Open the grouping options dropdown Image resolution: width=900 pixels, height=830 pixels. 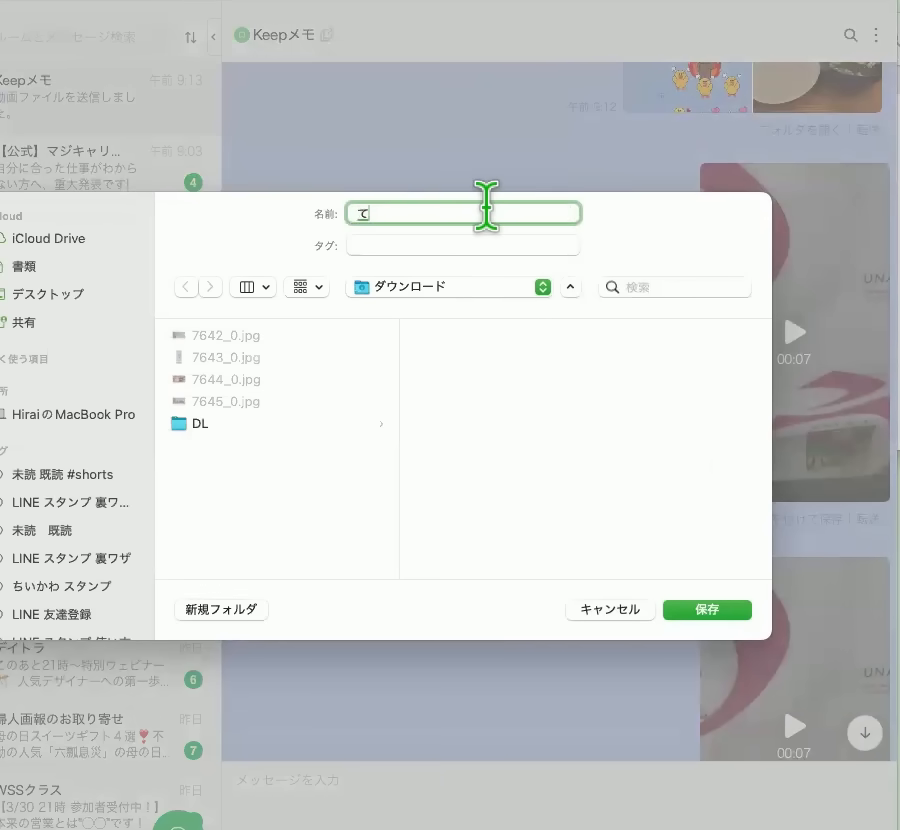tap(307, 286)
